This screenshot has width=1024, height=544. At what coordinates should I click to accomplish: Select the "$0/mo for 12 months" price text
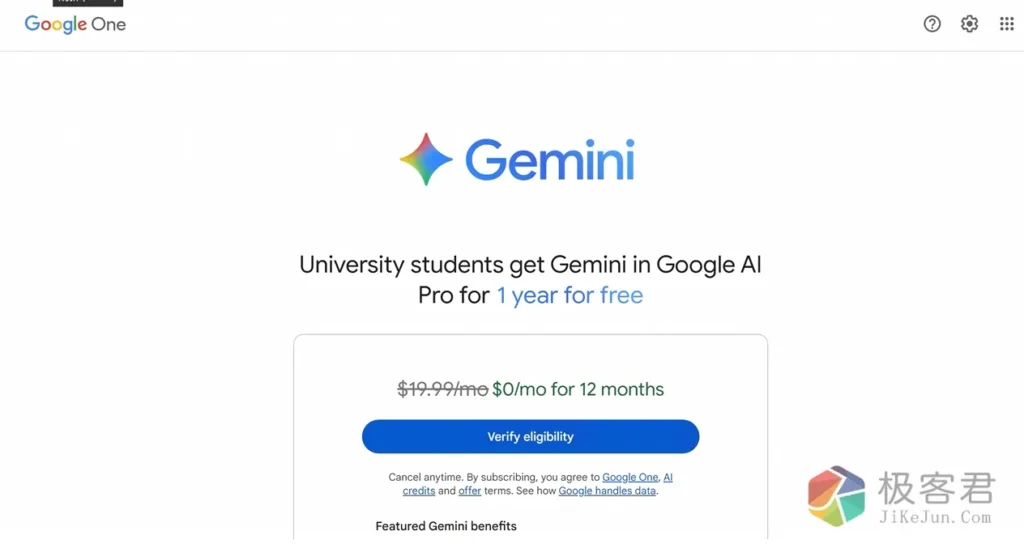pyautogui.click(x=578, y=389)
